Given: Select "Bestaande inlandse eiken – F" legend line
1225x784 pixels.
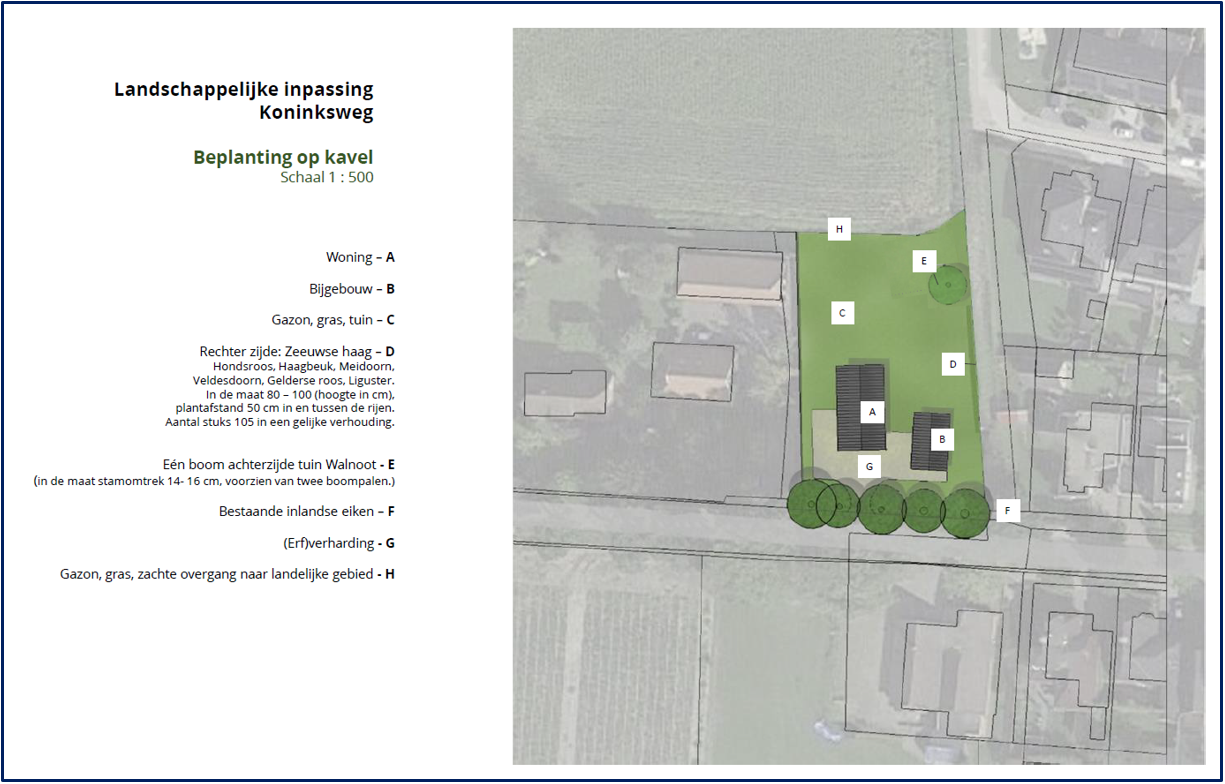Looking at the screenshot, I should (307, 511).
